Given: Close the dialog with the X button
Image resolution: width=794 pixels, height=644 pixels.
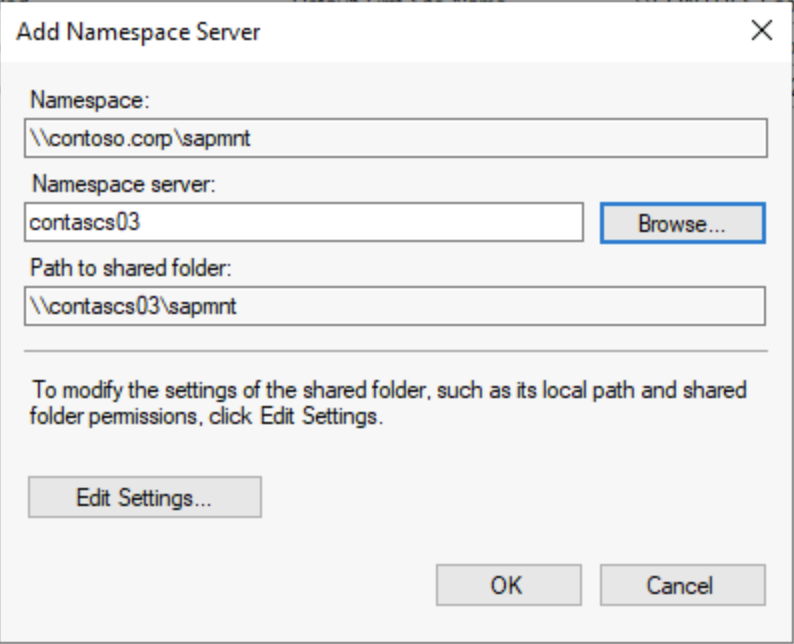Looking at the screenshot, I should pos(762,30).
